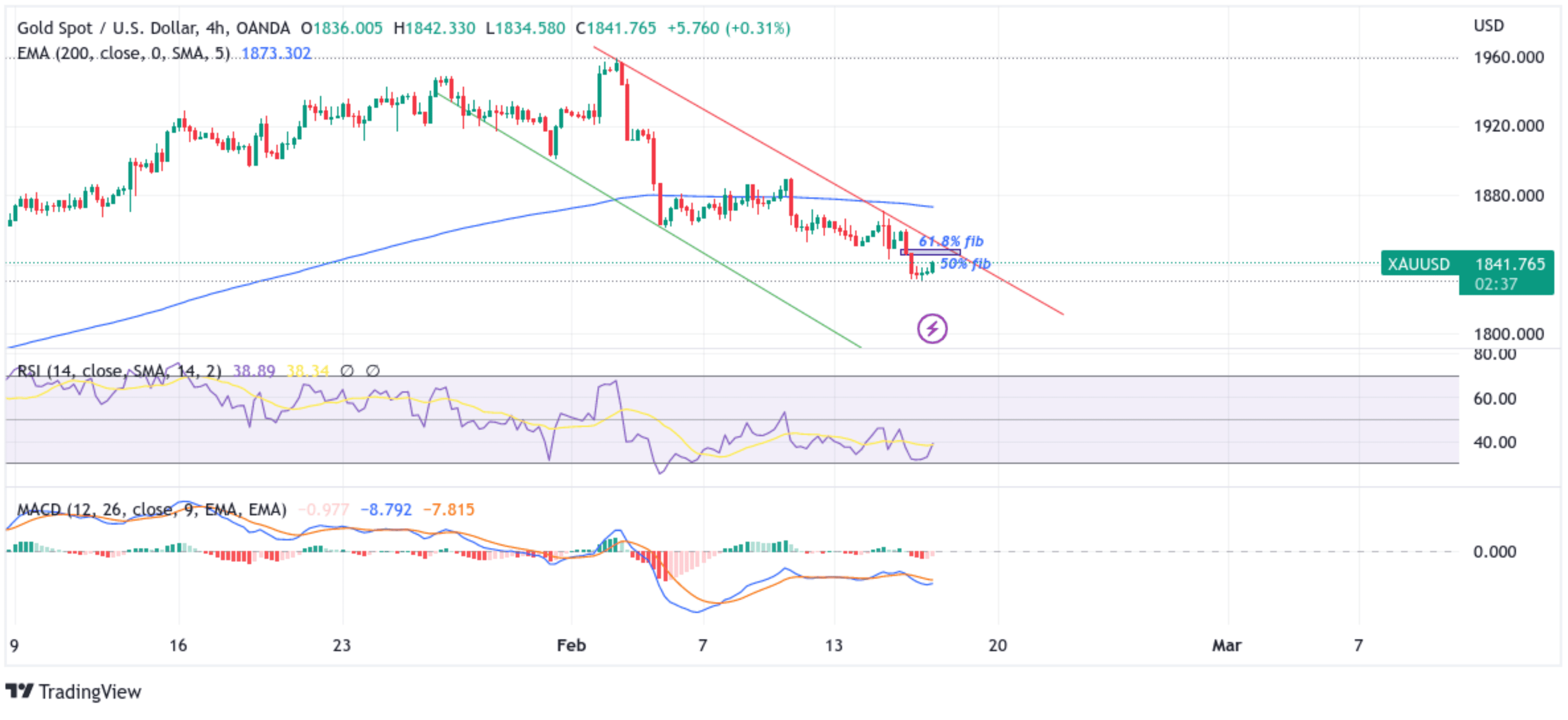
Task: Click the Mar date on the time axis
Action: click(1226, 645)
